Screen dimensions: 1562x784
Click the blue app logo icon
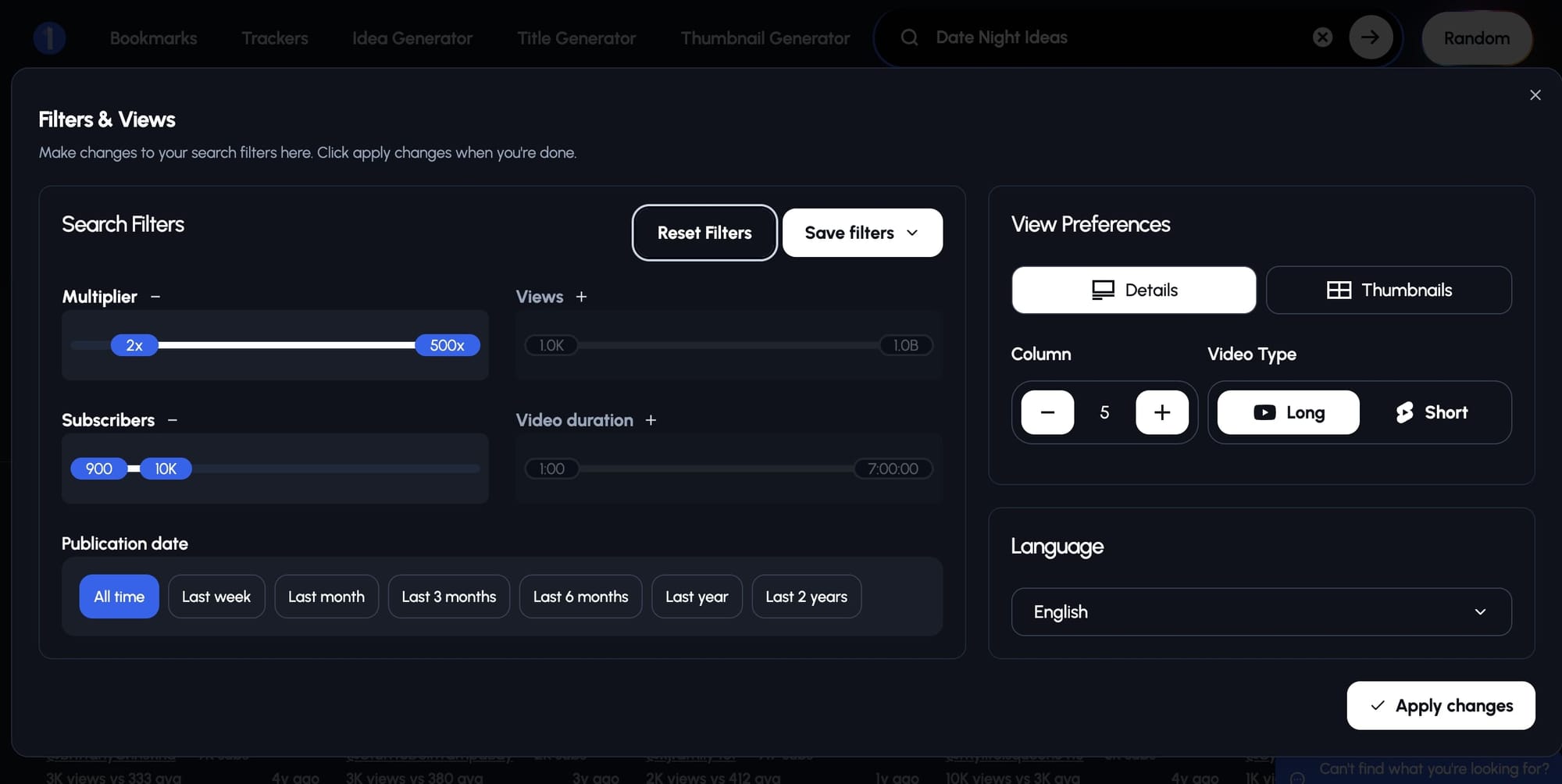click(x=49, y=37)
